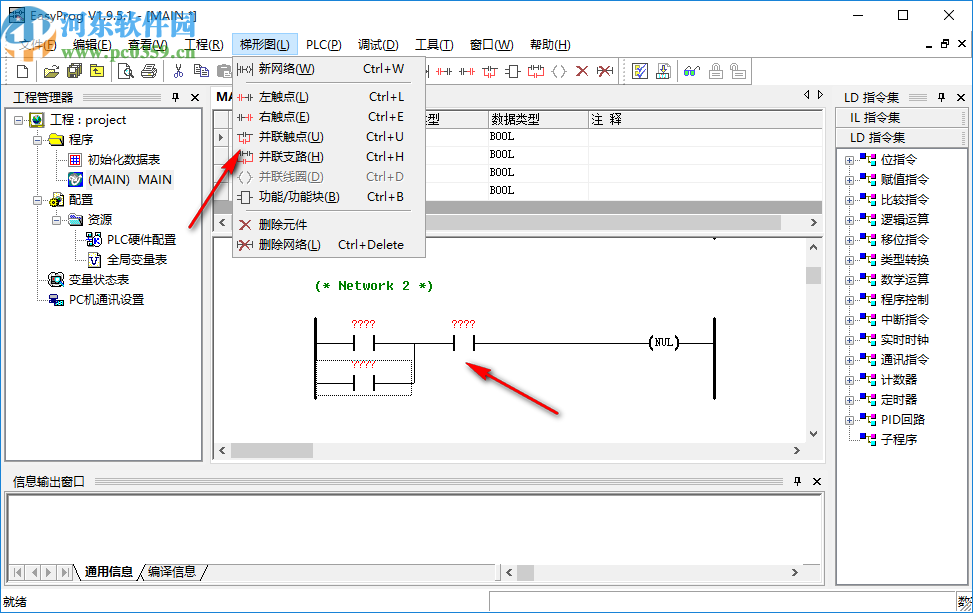Switch to 编译信息 output tab

click(x=172, y=571)
